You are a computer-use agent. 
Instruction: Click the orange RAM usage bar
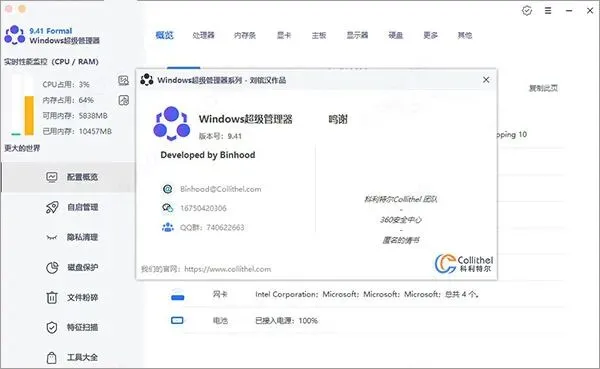pos(29,116)
